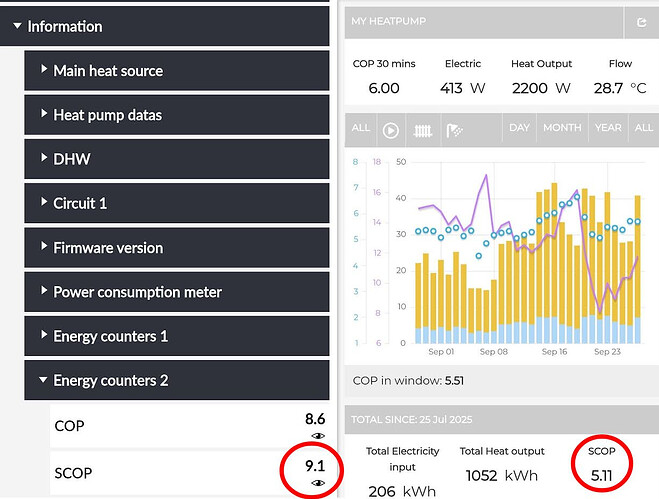Viewport: 659px width, 499px height.
Task: Click the COP in window: 5.51 text
Action: coord(408,381)
